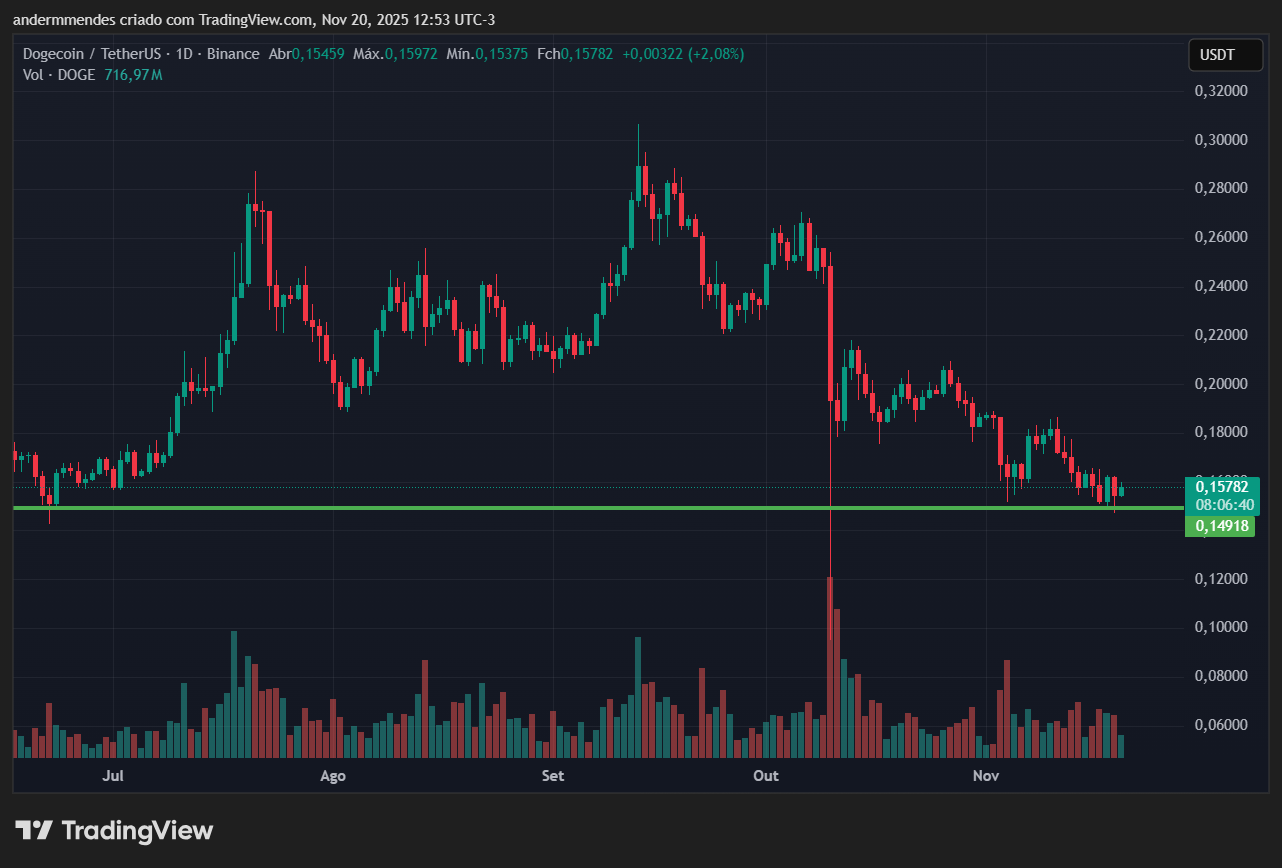Toggle the USDT currency button on the price scale
The image size is (1282, 868).
(1224, 55)
